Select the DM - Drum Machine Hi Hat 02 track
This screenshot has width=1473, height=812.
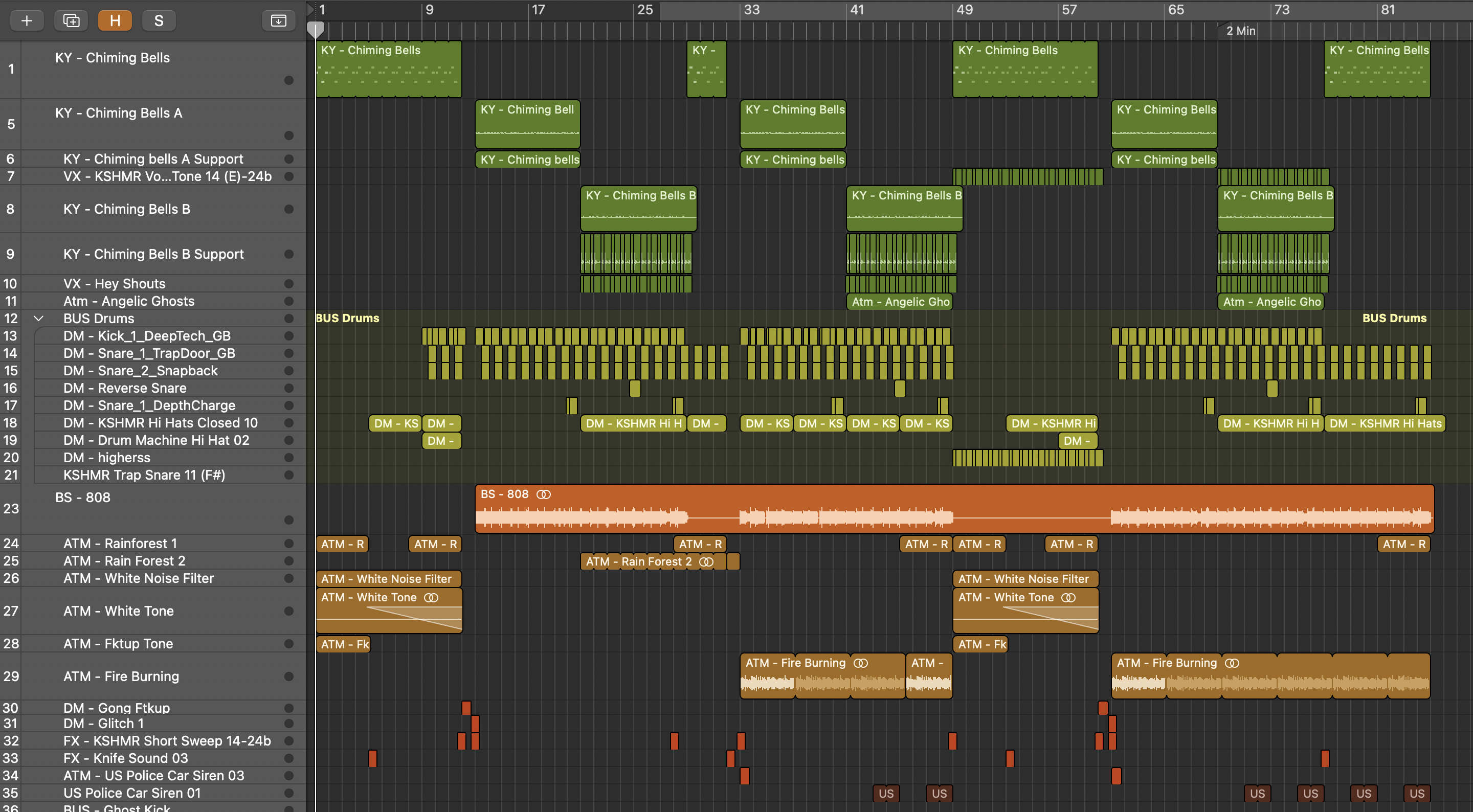click(x=153, y=440)
